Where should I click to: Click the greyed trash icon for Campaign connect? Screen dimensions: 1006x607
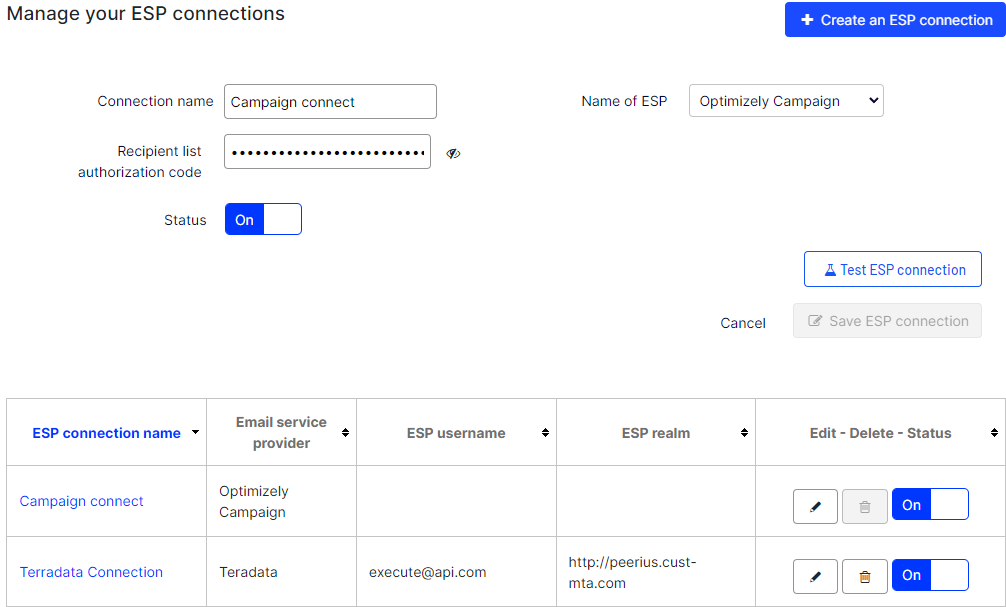pyautogui.click(x=865, y=506)
